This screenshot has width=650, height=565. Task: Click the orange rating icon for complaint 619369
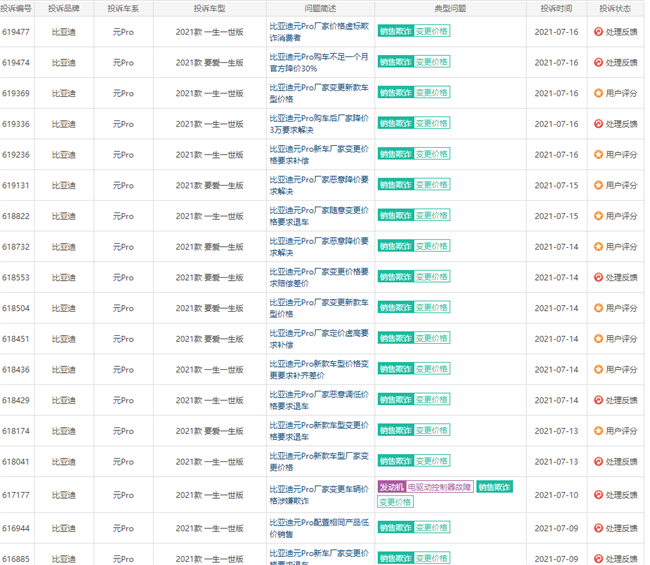(598, 93)
